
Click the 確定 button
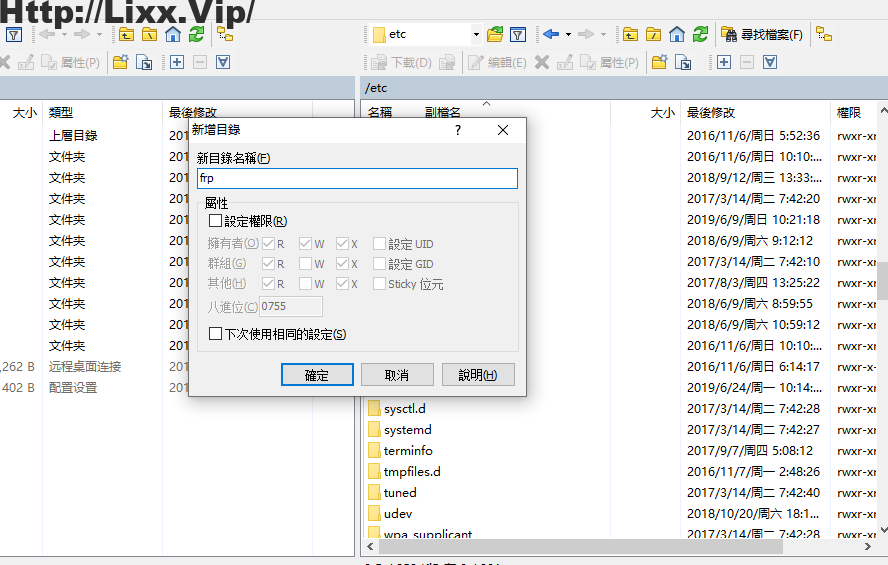(317, 375)
